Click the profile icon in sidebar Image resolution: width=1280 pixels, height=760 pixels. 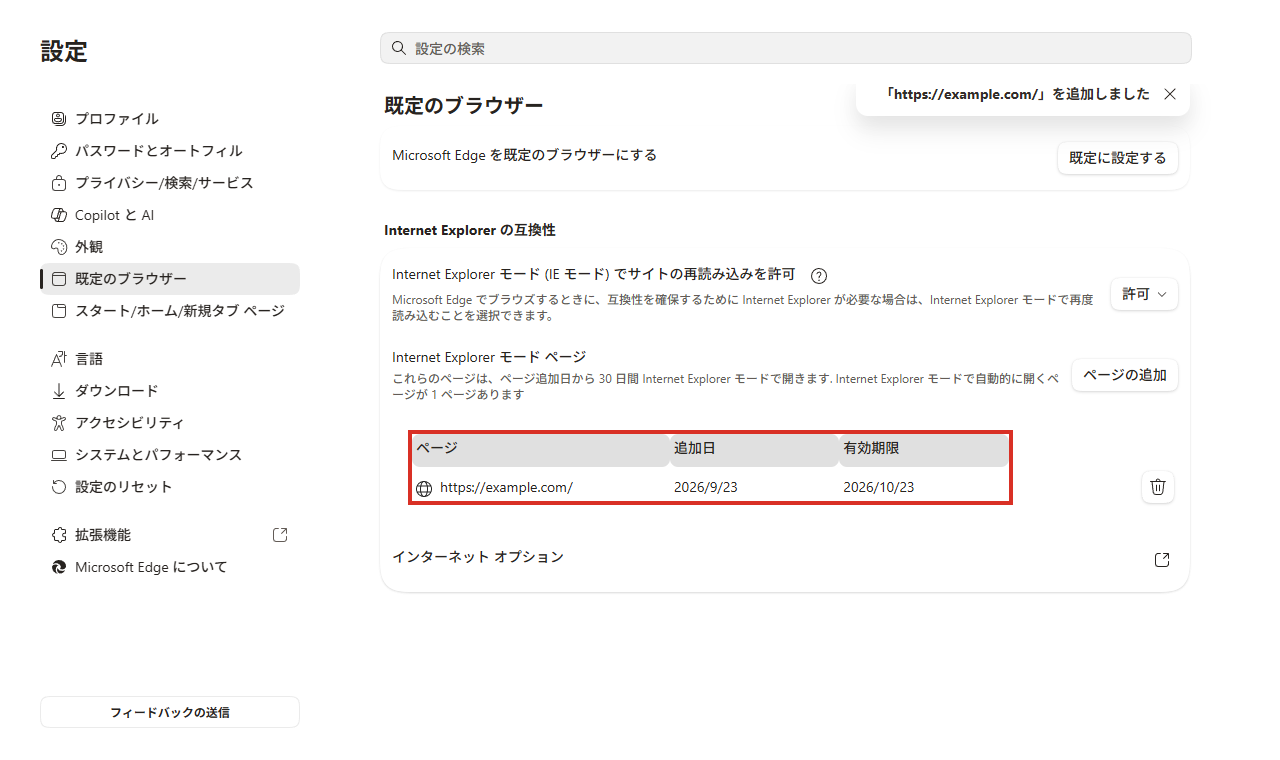(58, 118)
